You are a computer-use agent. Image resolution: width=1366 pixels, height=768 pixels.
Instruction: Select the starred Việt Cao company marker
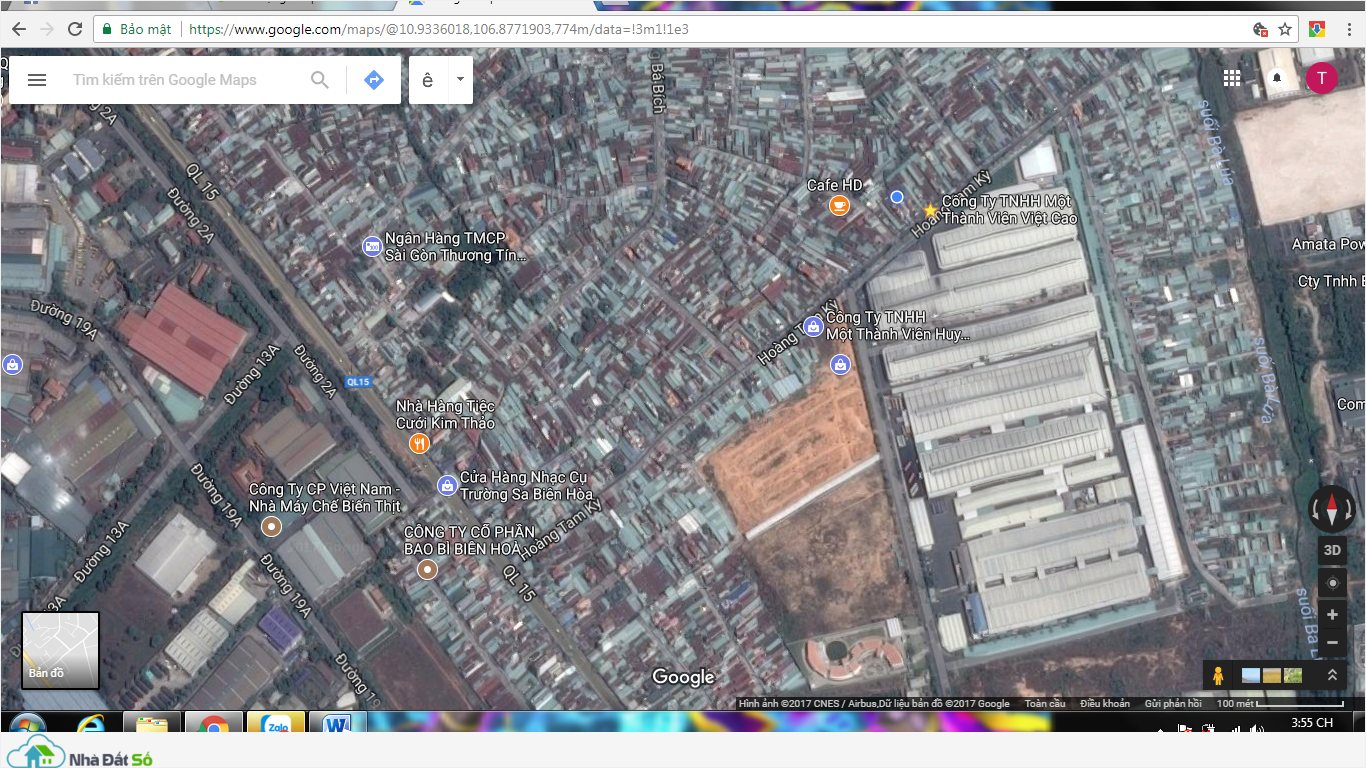930,211
